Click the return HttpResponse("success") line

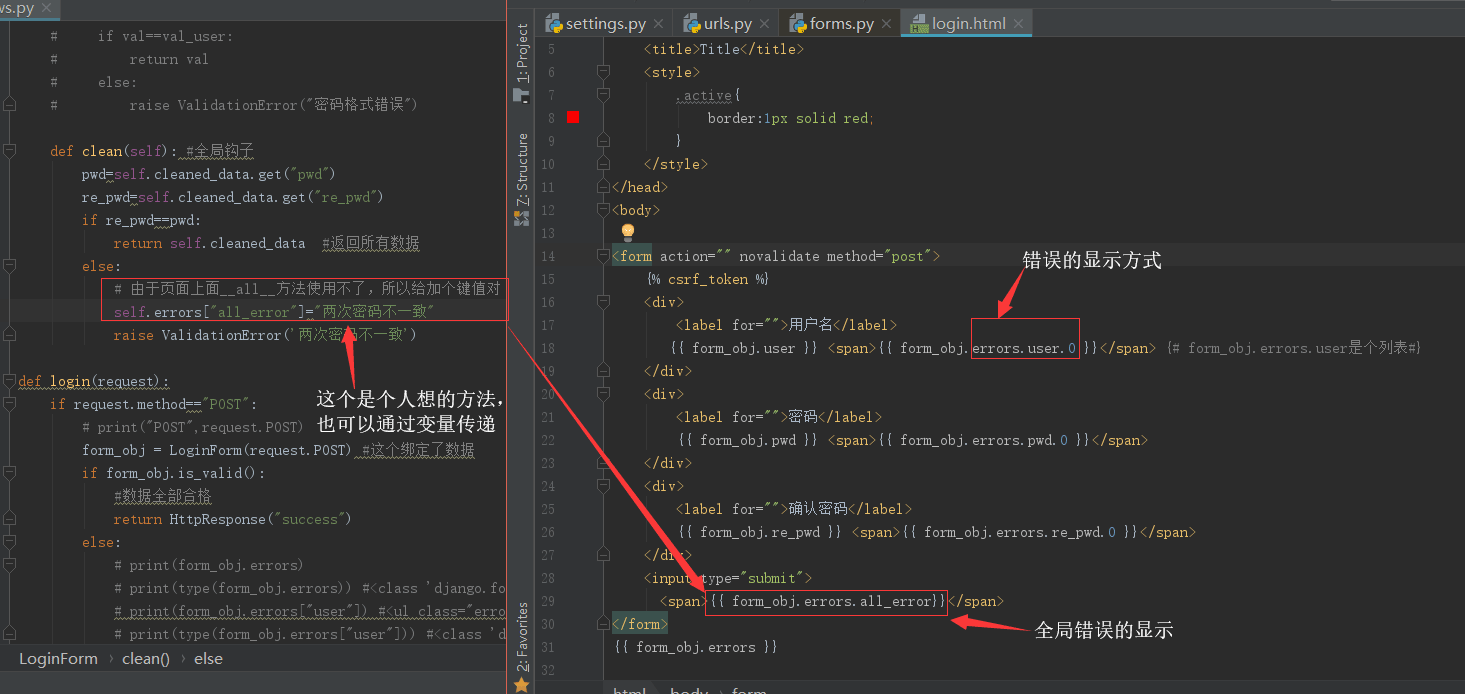232,519
